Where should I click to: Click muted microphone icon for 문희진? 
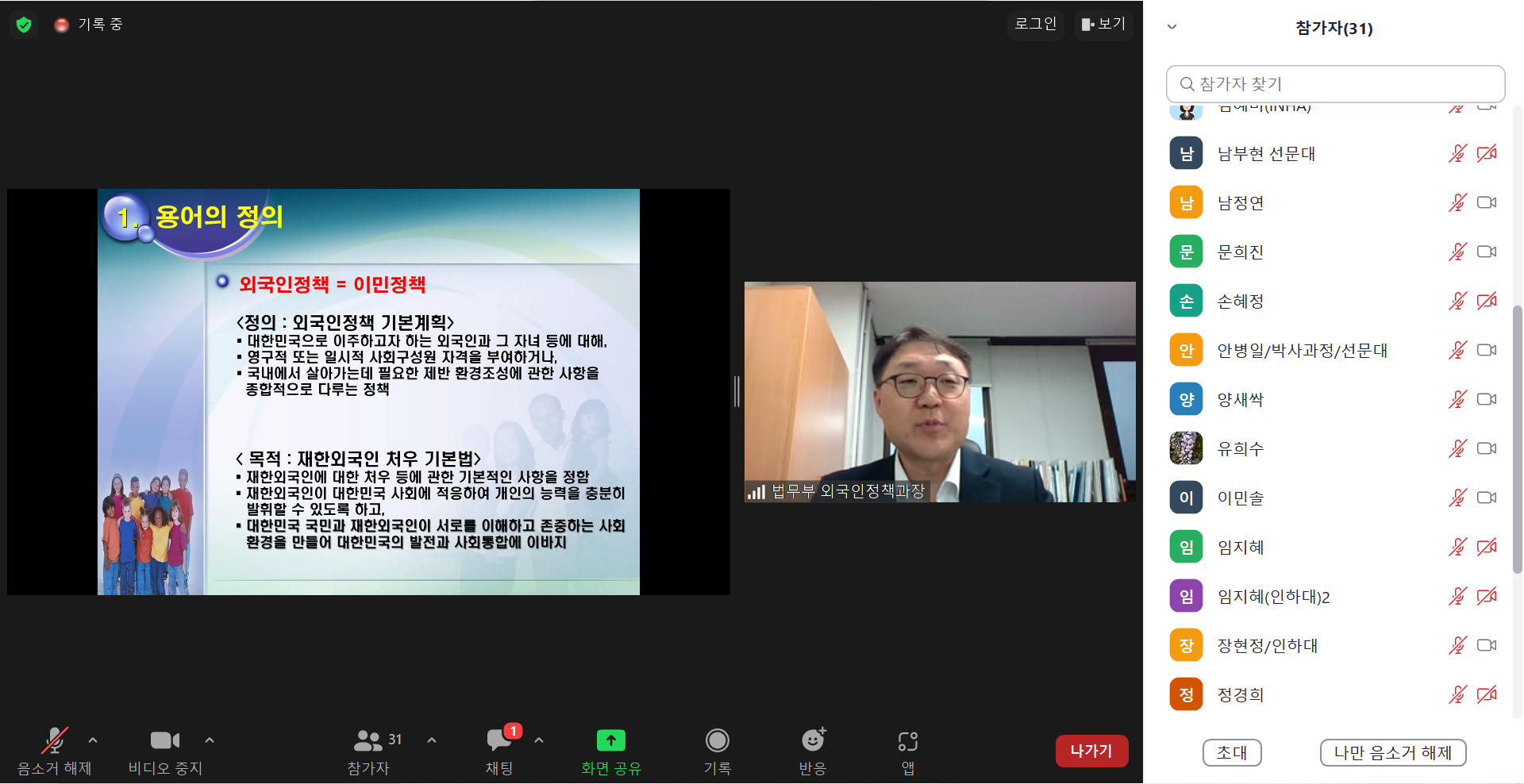[x=1457, y=252]
